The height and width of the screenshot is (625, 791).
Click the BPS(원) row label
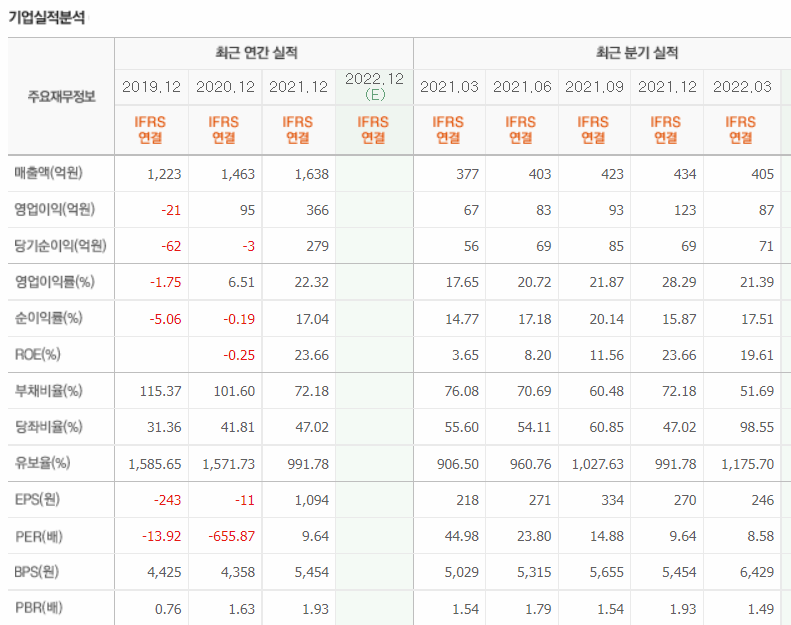pos(37,572)
